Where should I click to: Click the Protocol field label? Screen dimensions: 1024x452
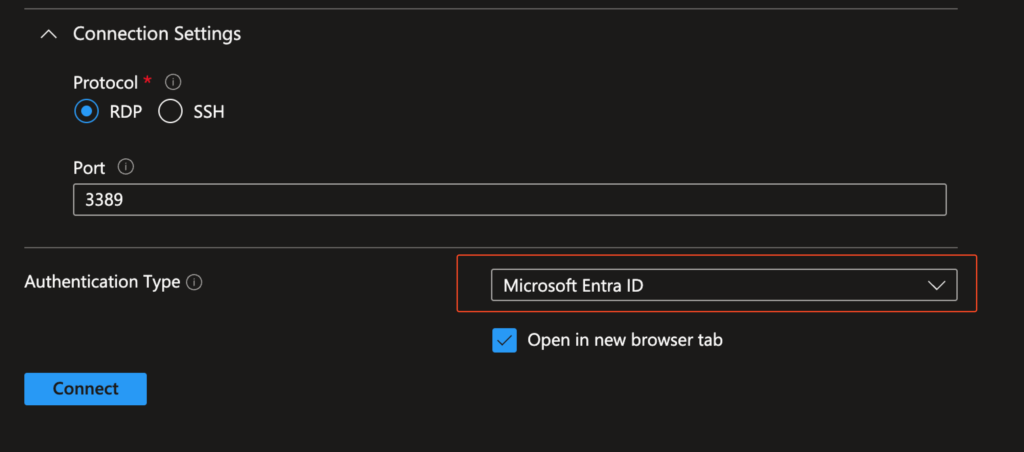point(105,82)
